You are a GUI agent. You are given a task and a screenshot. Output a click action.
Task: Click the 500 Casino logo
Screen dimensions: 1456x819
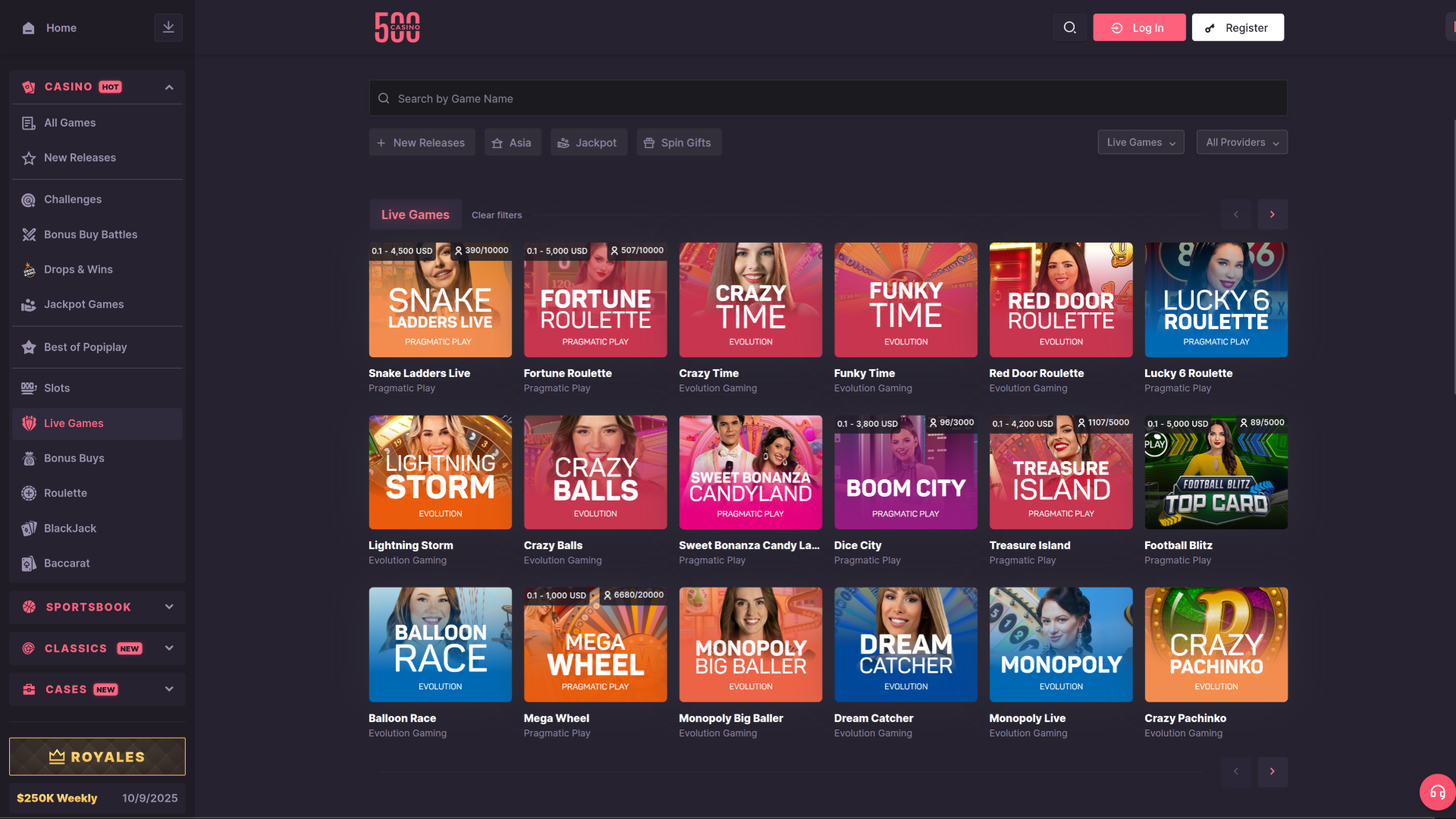click(x=397, y=27)
